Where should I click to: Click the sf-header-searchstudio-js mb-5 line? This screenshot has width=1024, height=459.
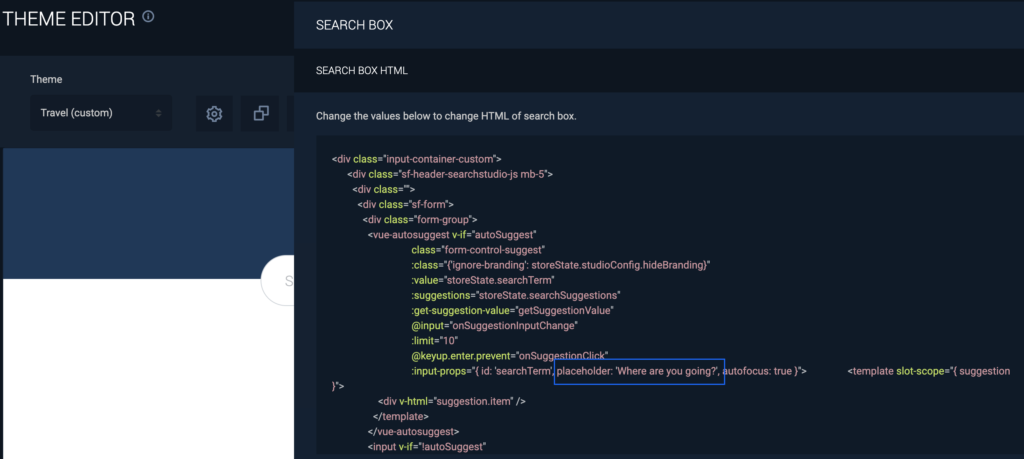point(451,174)
